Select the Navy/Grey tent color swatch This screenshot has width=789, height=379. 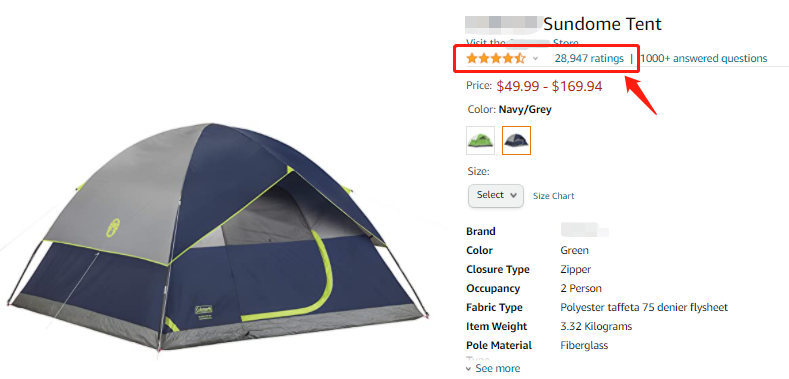coord(516,140)
